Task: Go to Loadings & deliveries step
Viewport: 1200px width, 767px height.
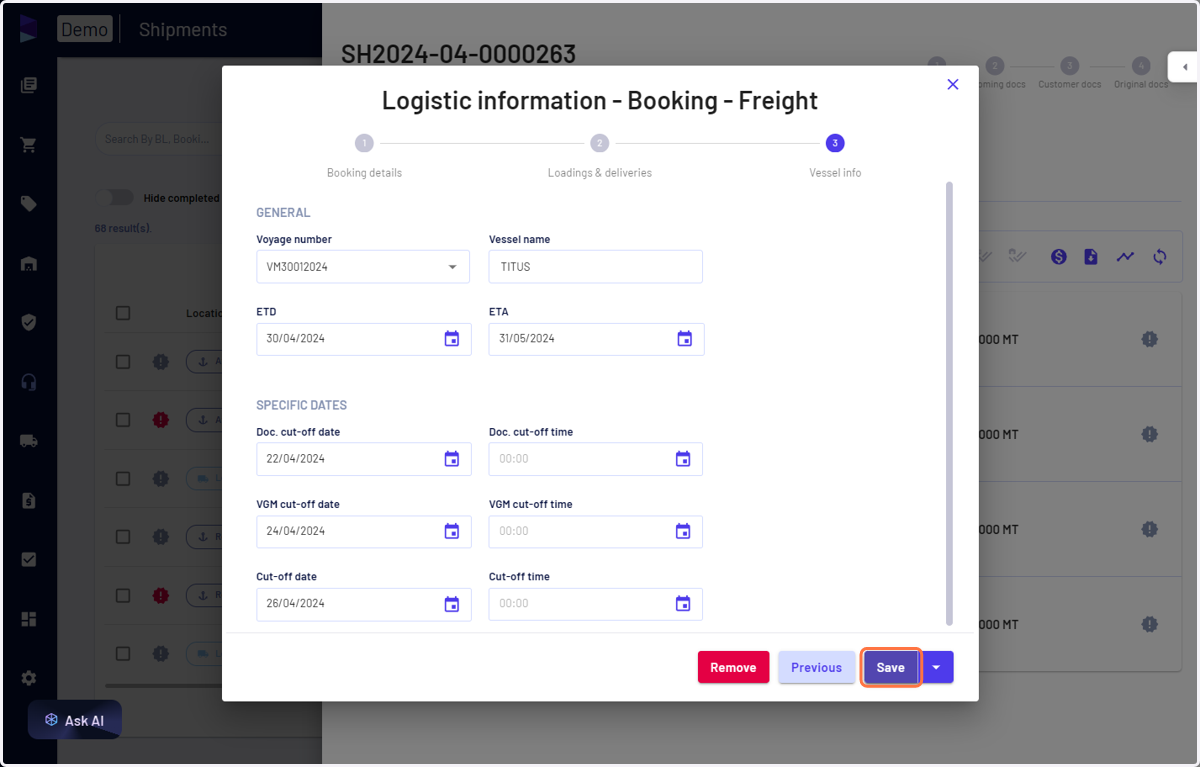Action: pyautogui.click(x=599, y=157)
